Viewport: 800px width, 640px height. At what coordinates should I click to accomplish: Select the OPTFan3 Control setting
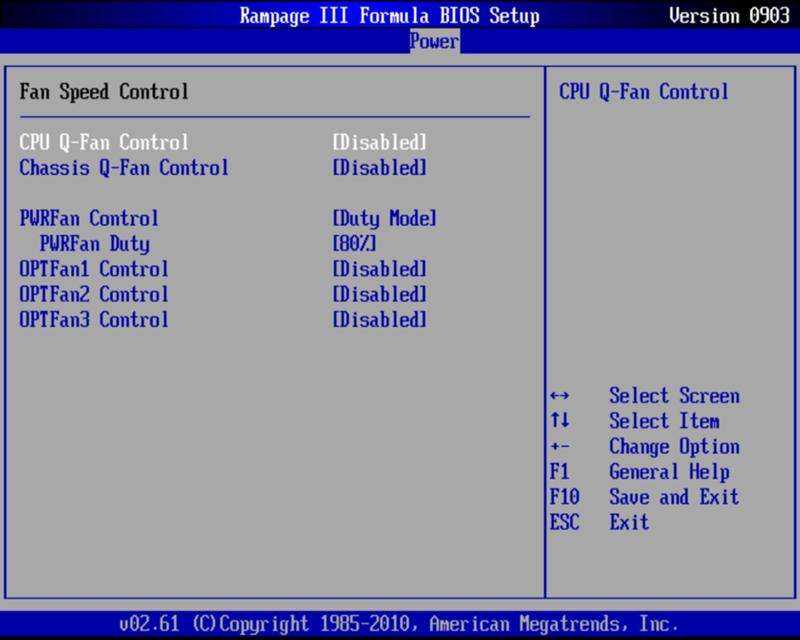94,319
